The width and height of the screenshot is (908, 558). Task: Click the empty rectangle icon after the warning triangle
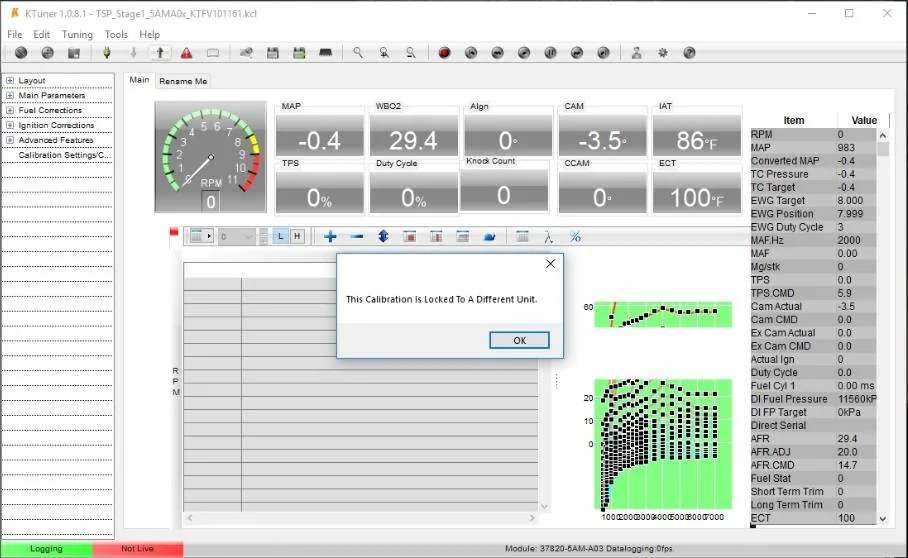click(213, 53)
